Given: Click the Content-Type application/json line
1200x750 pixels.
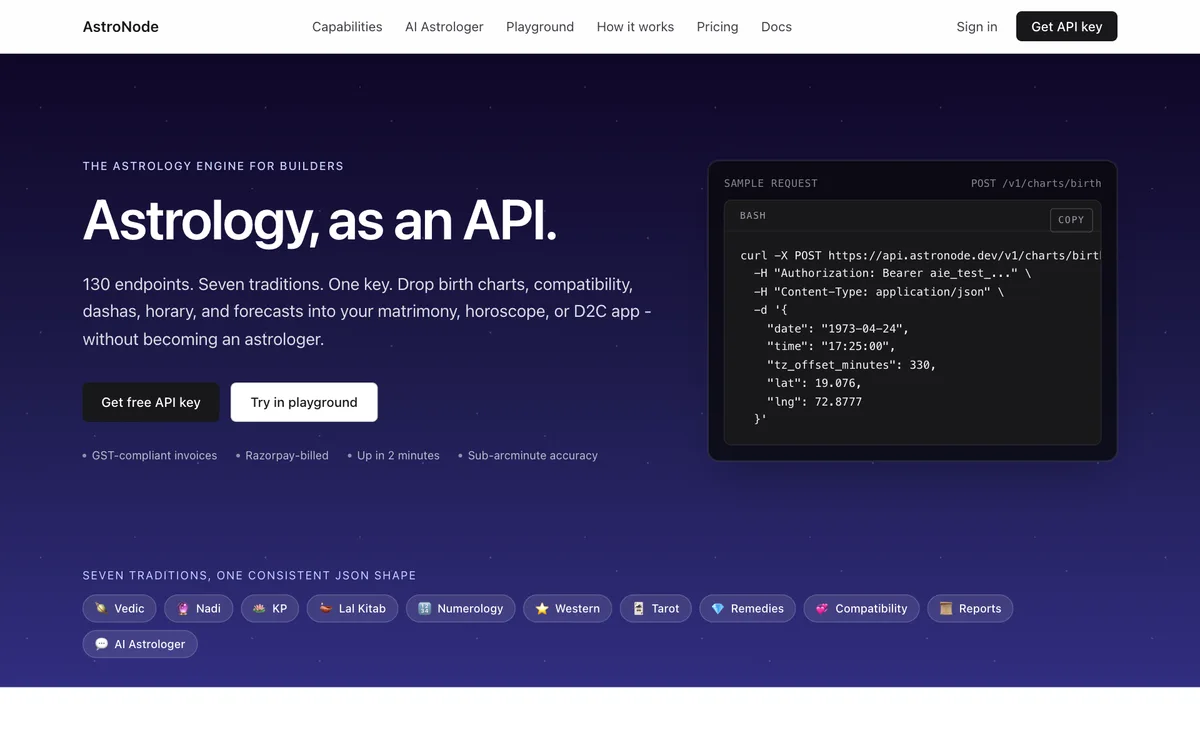Looking at the screenshot, I should pos(878,292).
